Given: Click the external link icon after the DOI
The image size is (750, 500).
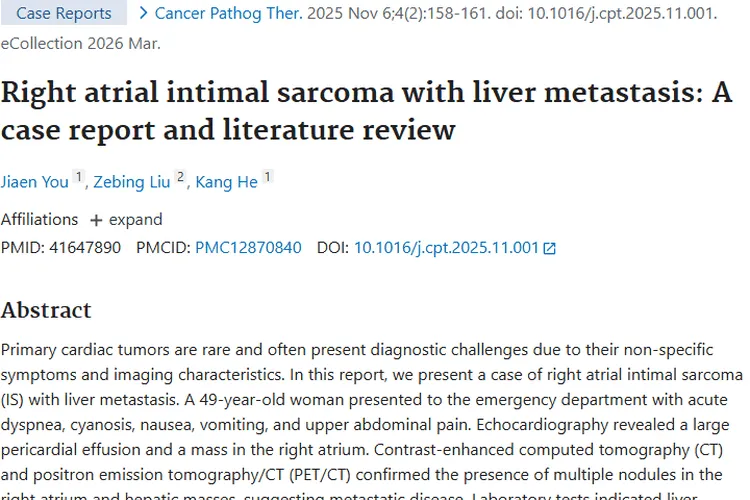Looking at the screenshot, I should [x=549, y=248].
